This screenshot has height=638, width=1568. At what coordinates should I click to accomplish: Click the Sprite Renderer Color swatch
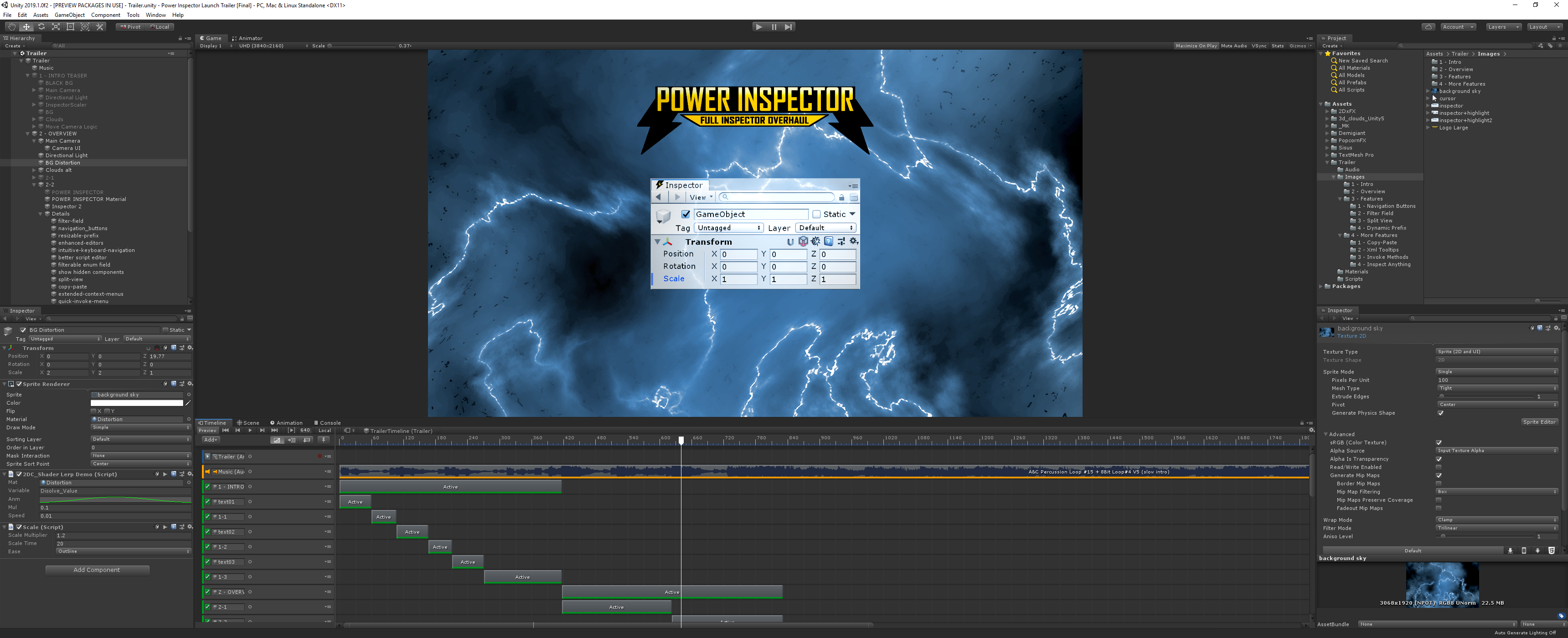(136, 403)
